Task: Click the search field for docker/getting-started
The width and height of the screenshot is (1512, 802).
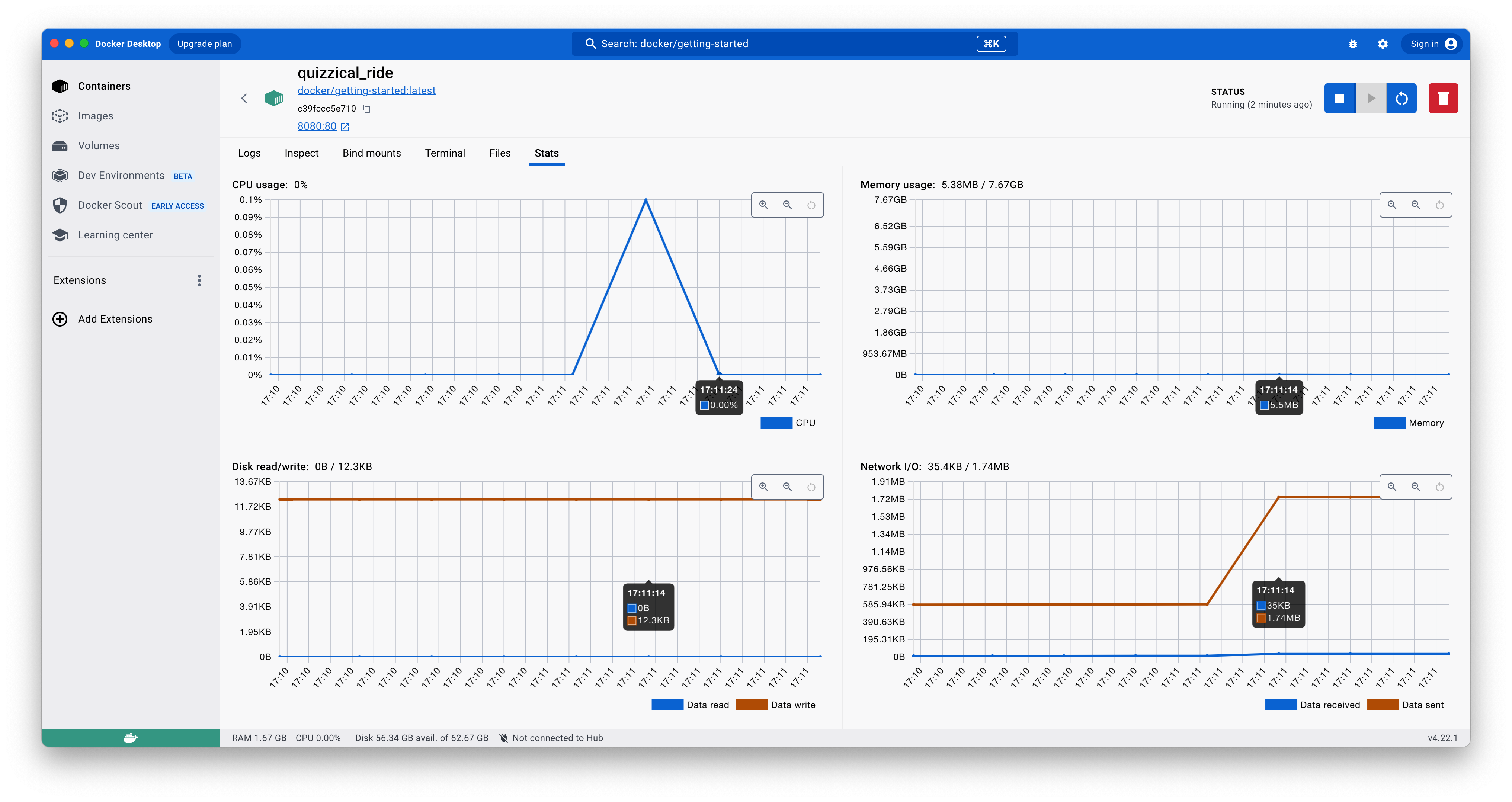Action: point(795,44)
